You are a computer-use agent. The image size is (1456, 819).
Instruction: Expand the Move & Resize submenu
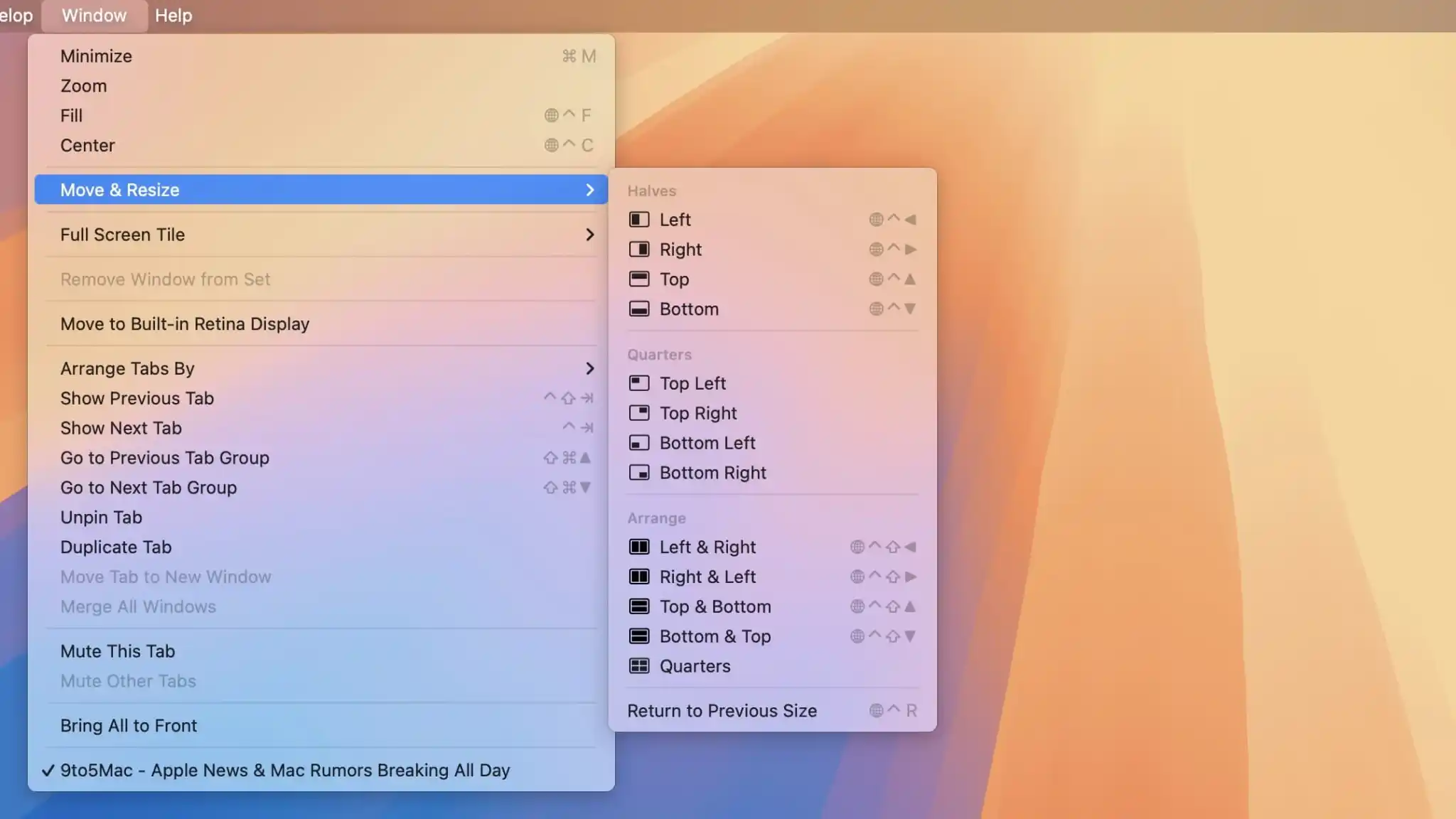coord(321,189)
